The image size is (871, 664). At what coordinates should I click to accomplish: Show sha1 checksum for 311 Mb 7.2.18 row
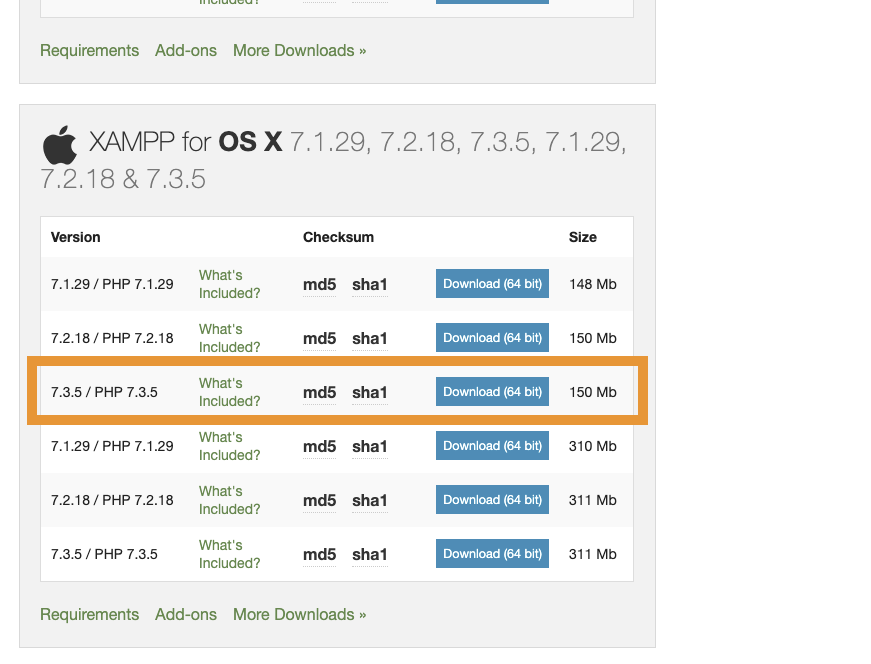369,501
